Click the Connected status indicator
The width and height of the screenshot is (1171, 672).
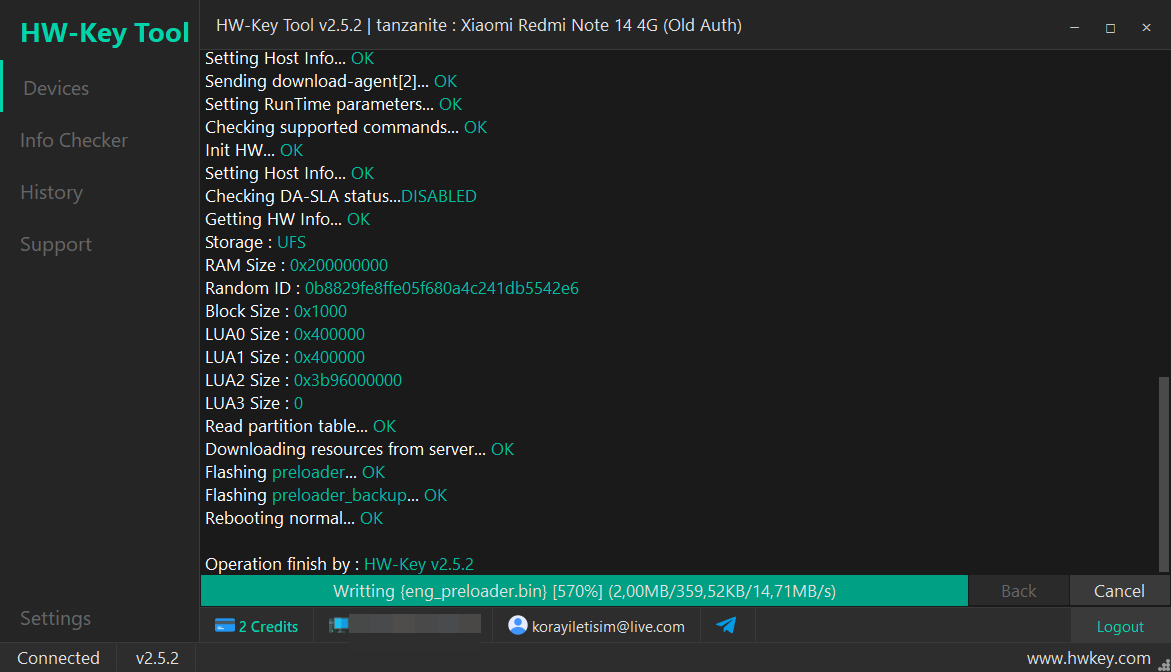click(x=58, y=658)
